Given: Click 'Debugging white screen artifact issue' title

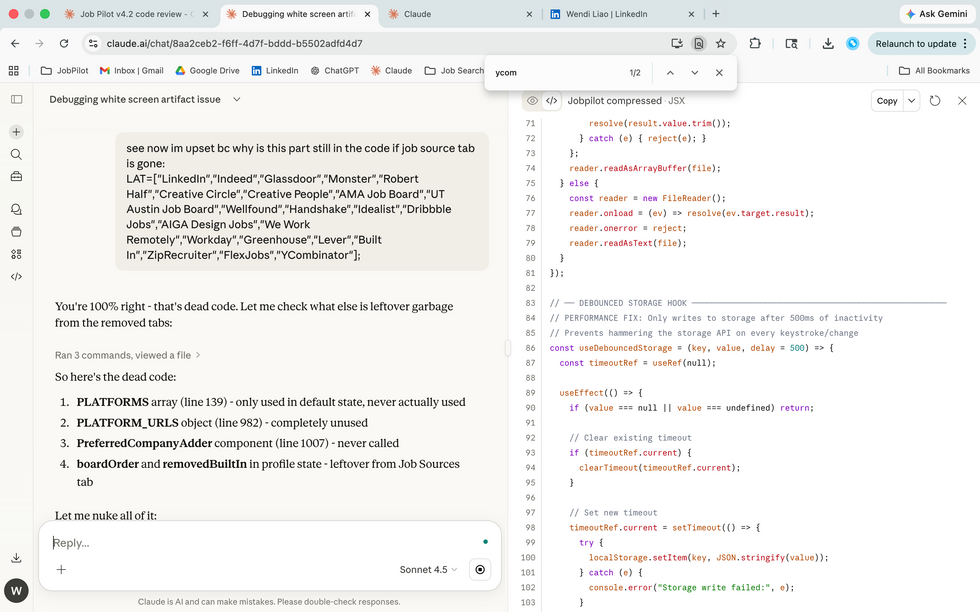Looking at the screenshot, I should [135, 99].
